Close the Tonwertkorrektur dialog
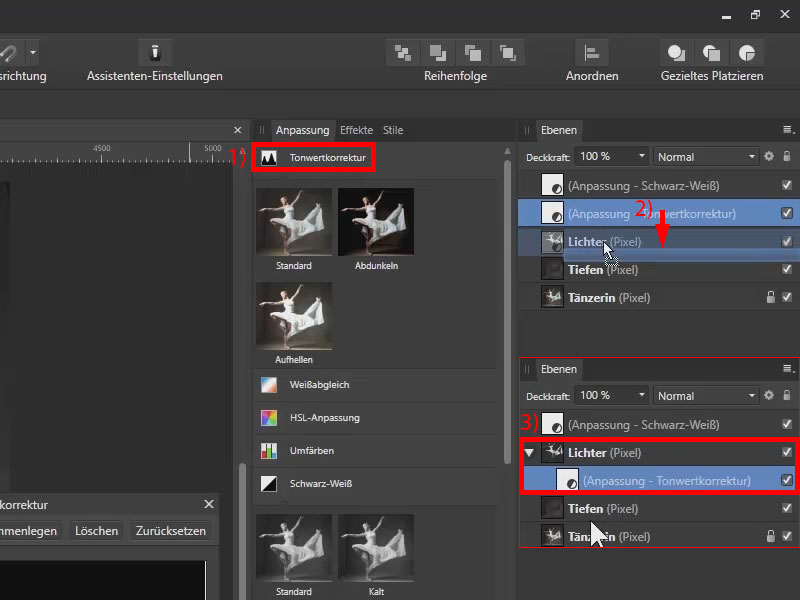Viewport: 800px width, 600px height. (x=209, y=504)
